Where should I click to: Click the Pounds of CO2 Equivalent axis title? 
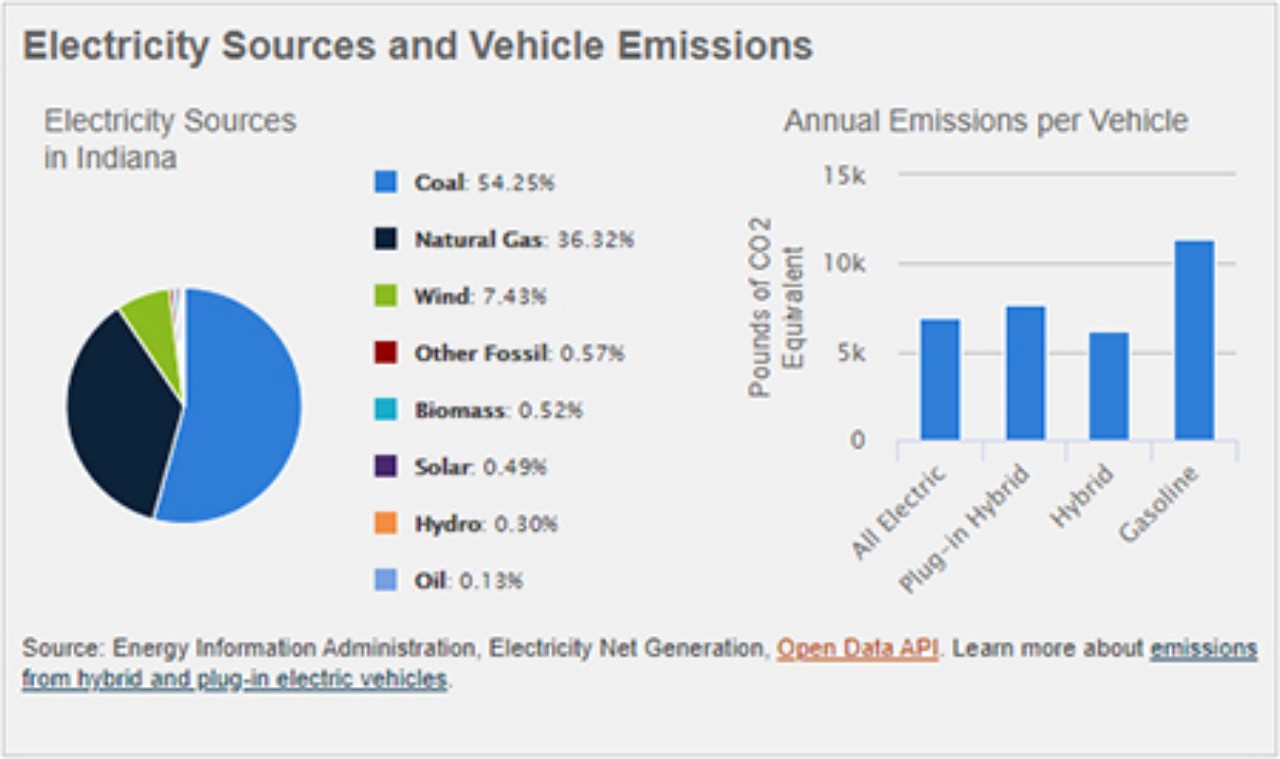777,306
